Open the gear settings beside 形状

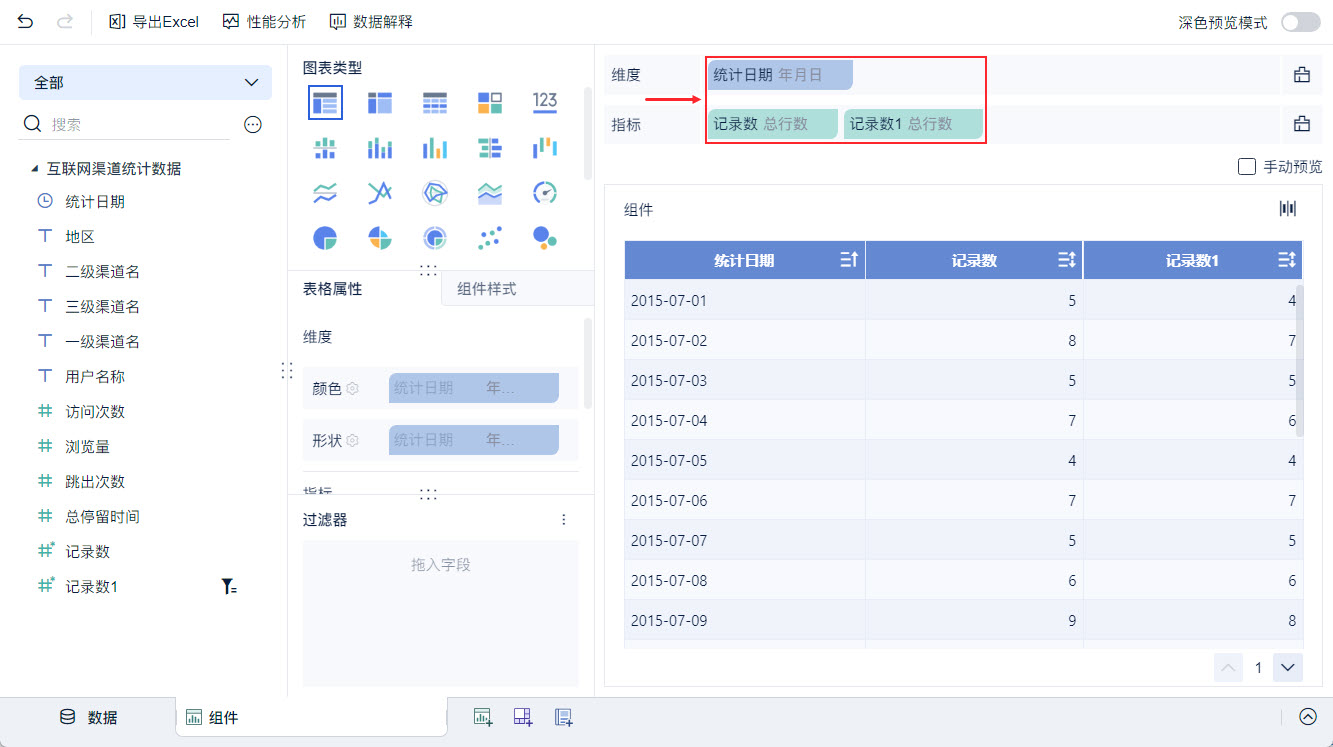[352, 440]
